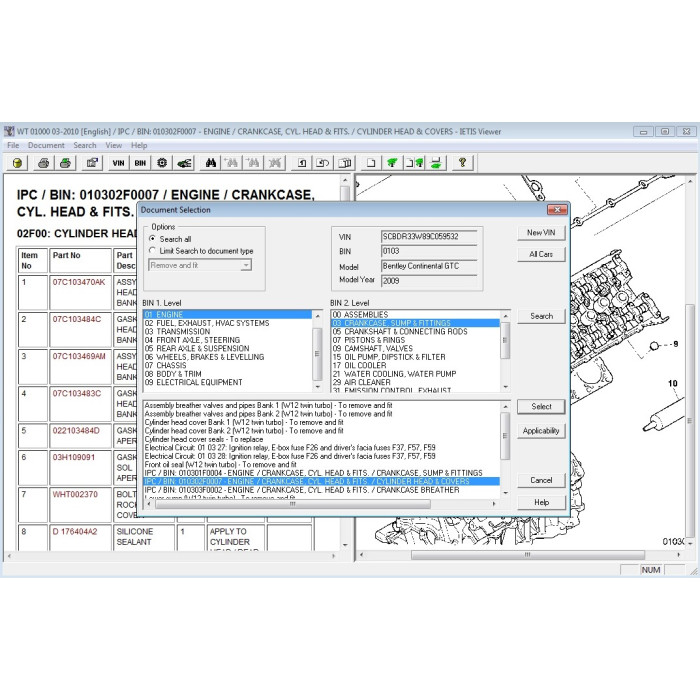
Task: Click the Select button
Action: click(x=541, y=407)
